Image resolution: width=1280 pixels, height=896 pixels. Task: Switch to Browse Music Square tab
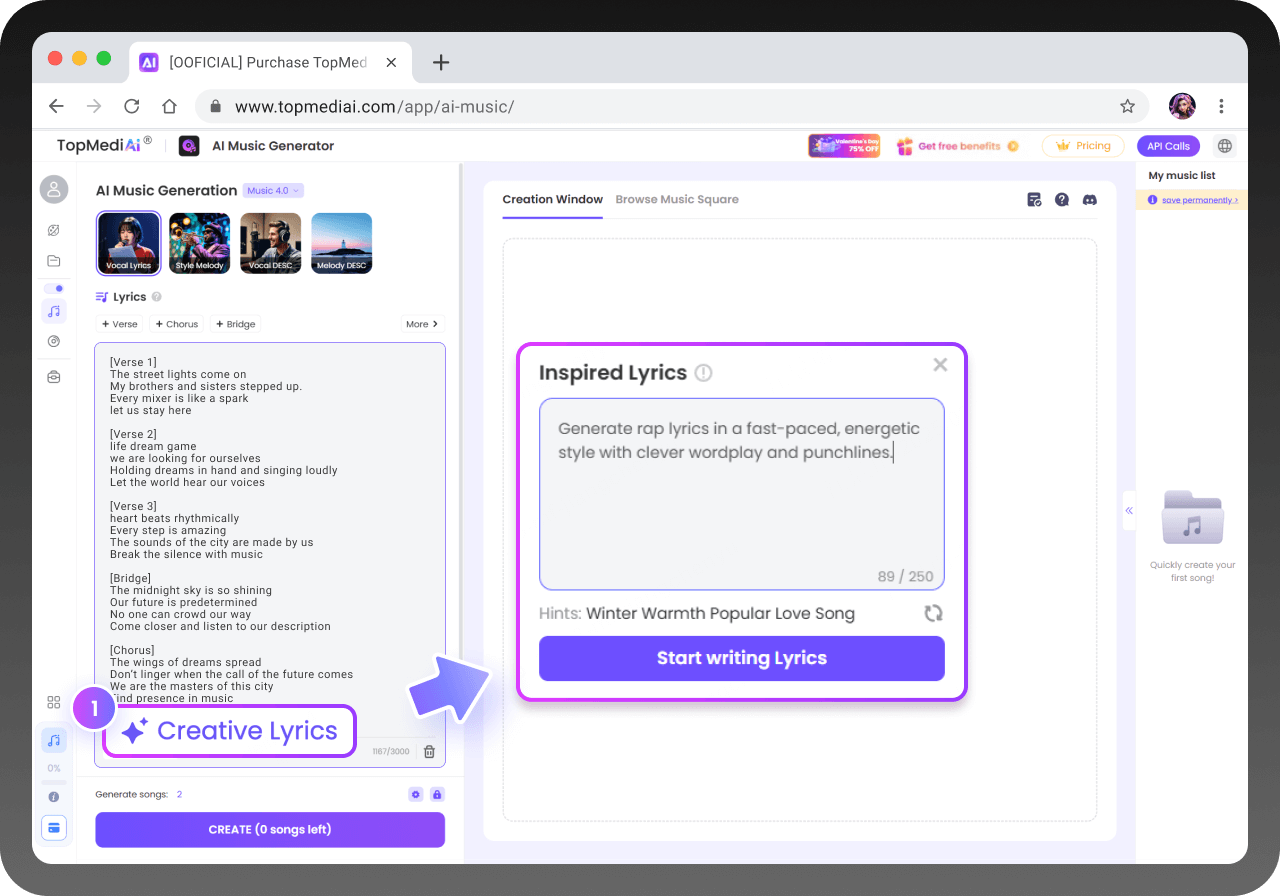click(677, 199)
